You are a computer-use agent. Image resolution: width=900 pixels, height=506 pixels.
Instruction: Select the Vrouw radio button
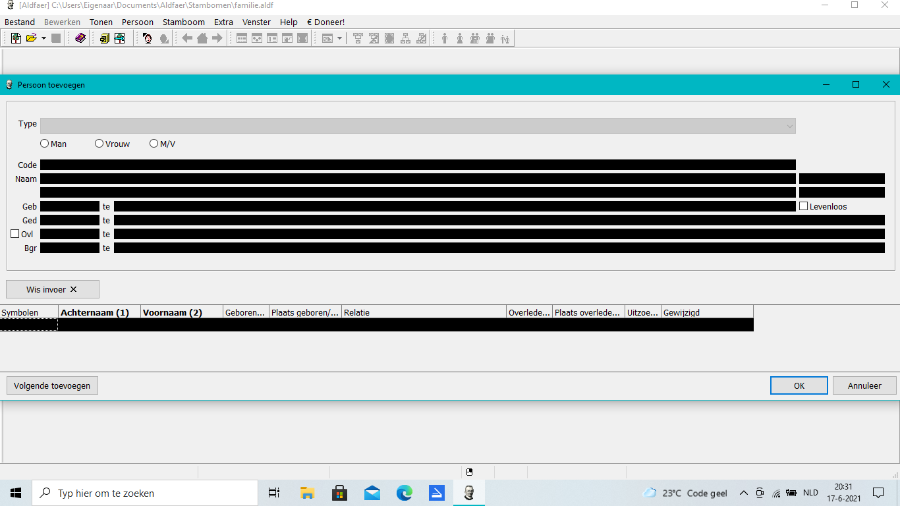coord(99,144)
